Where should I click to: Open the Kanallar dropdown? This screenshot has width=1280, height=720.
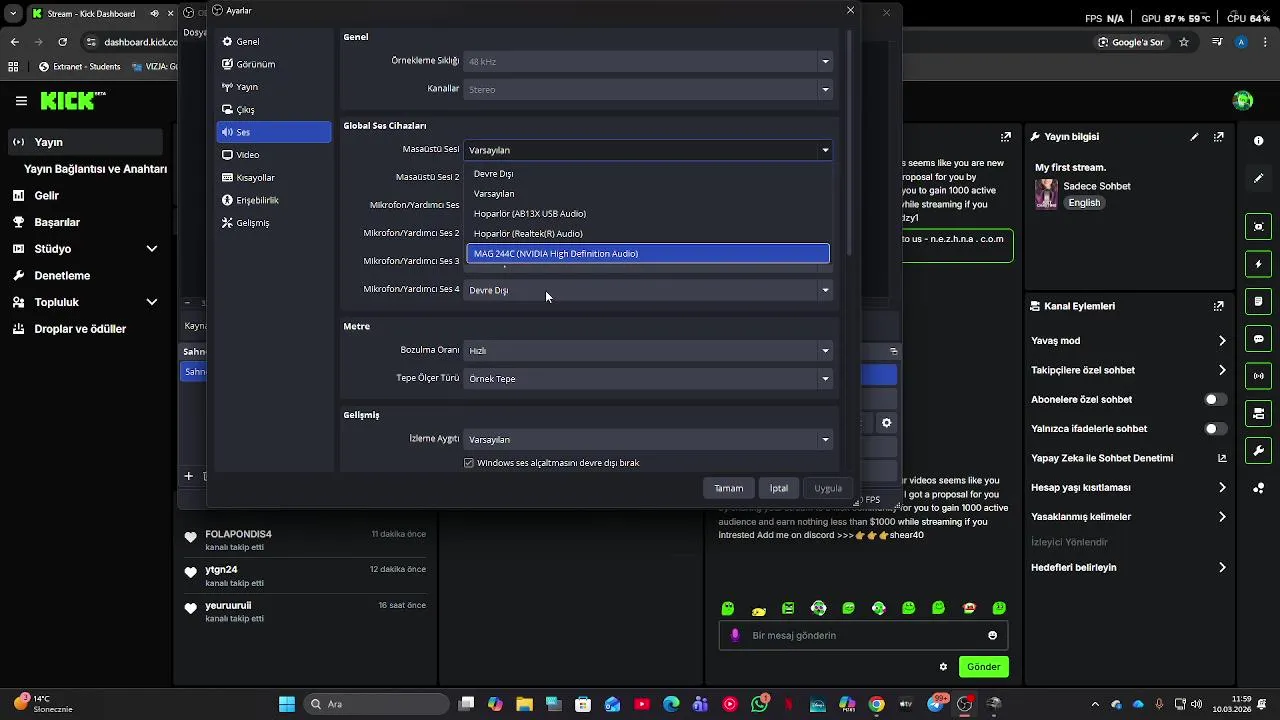[x=648, y=89]
